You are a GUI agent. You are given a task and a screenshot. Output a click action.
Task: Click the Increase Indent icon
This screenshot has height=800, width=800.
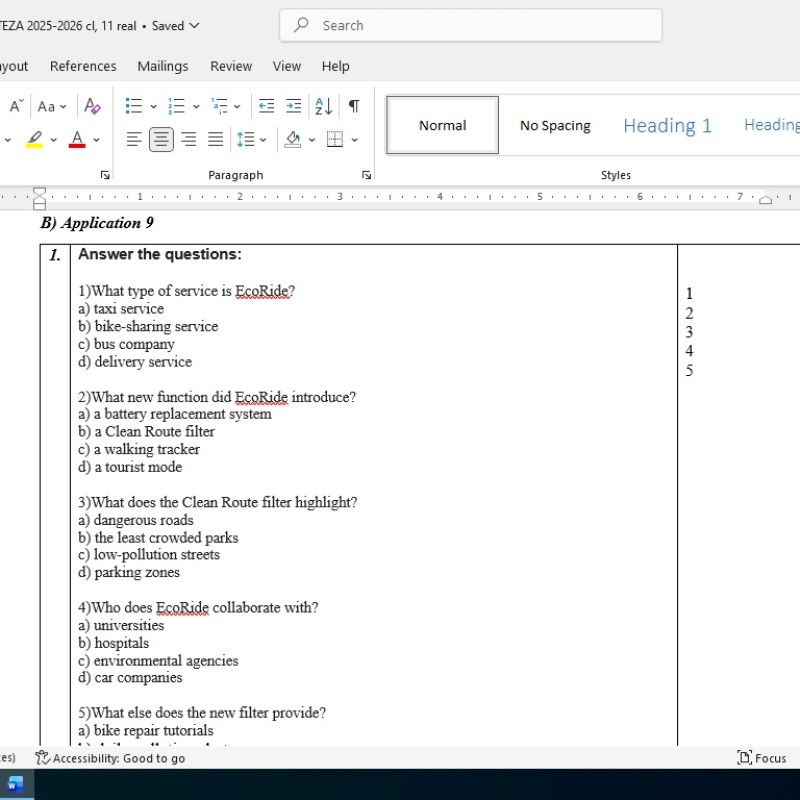click(292, 106)
